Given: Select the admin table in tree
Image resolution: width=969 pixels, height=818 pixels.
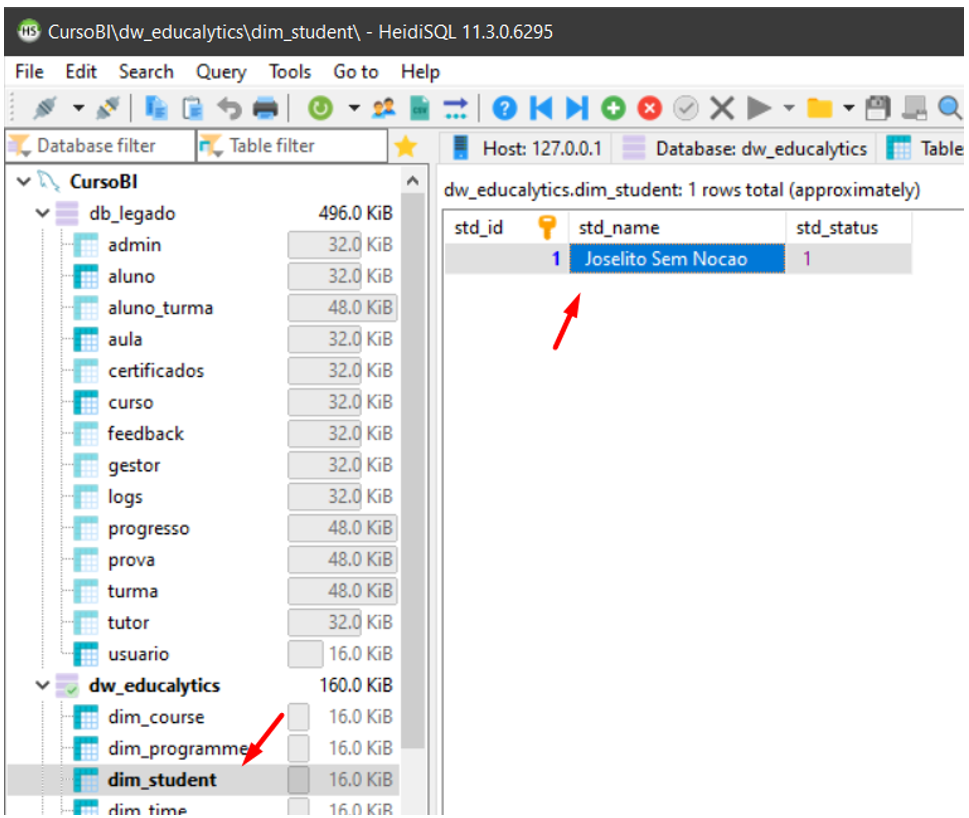Looking at the screenshot, I should (134, 245).
